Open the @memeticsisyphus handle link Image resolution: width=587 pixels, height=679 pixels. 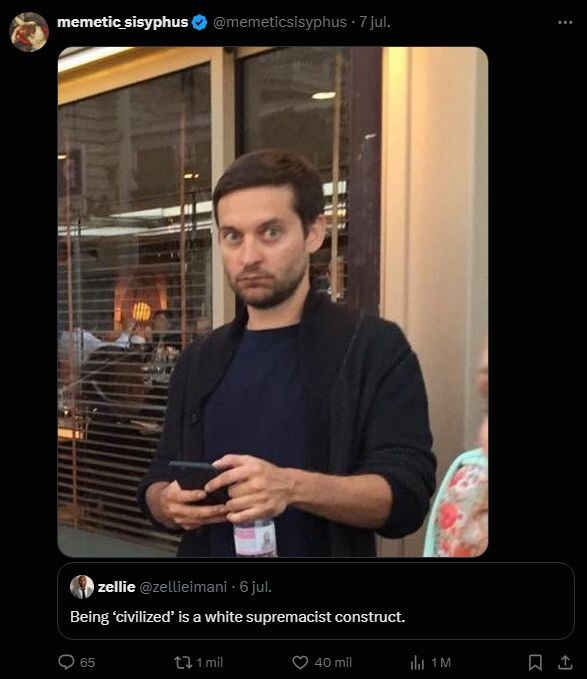[x=280, y=22]
